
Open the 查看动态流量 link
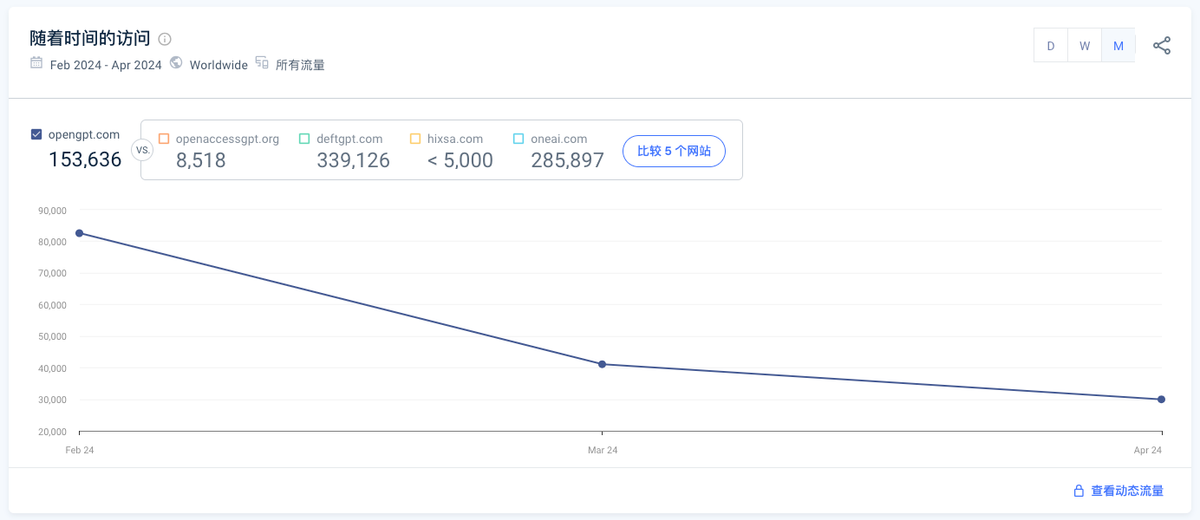pyautogui.click(x=1127, y=491)
